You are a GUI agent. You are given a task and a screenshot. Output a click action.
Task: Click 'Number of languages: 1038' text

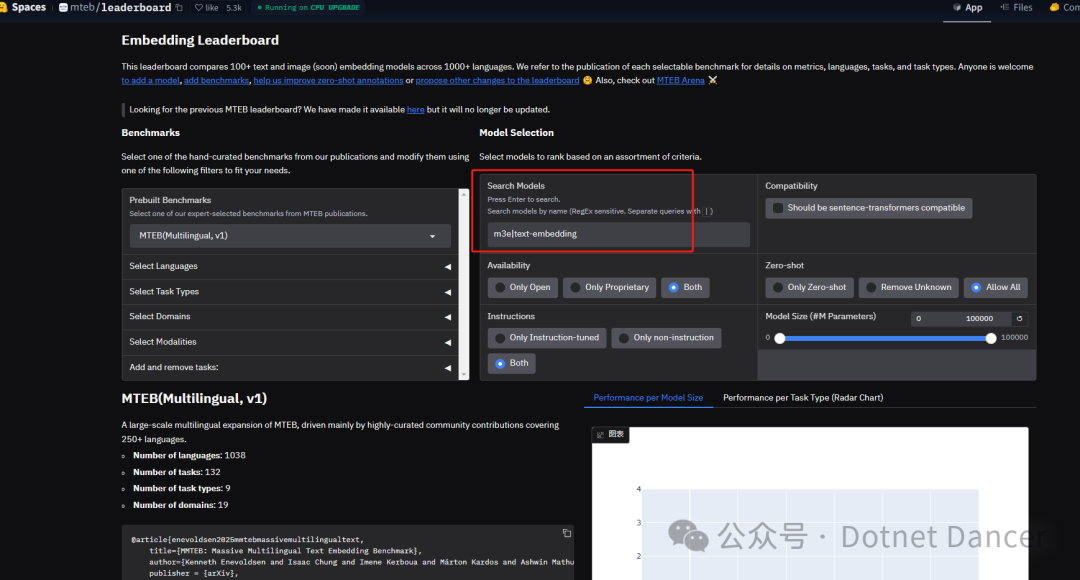(189, 455)
